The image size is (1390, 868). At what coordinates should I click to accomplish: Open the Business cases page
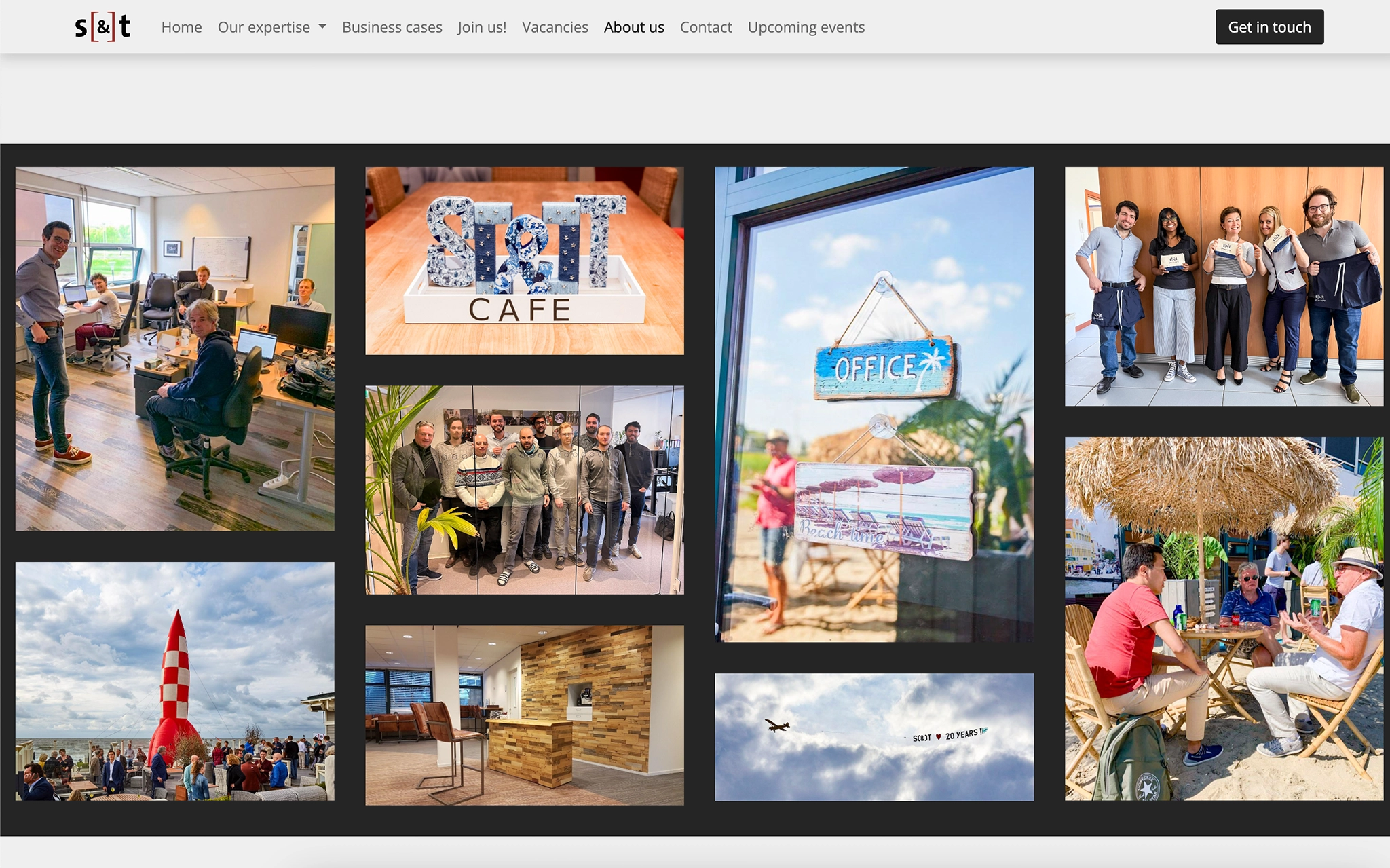[392, 27]
